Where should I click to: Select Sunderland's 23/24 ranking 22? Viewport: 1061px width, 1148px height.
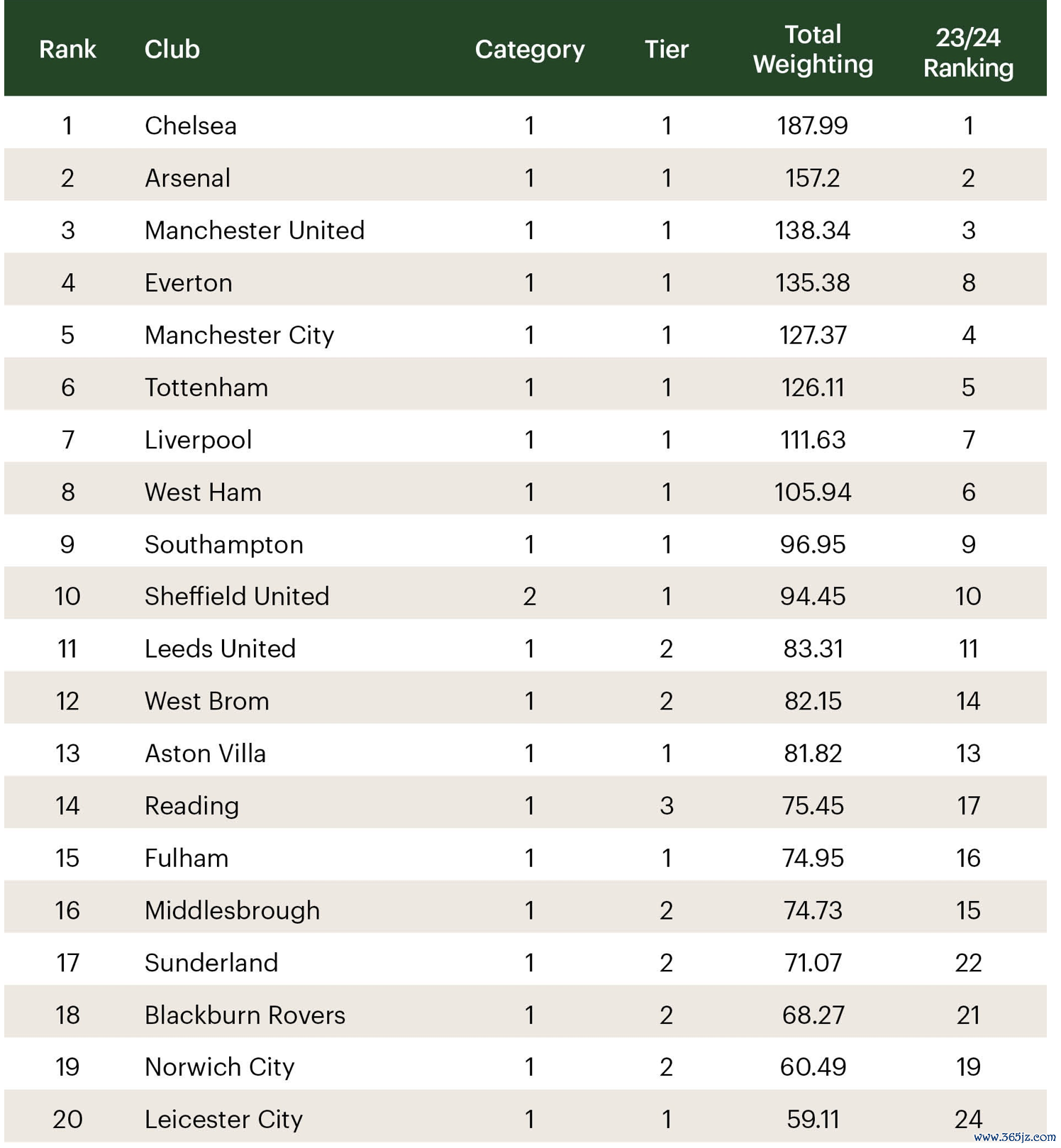968,963
